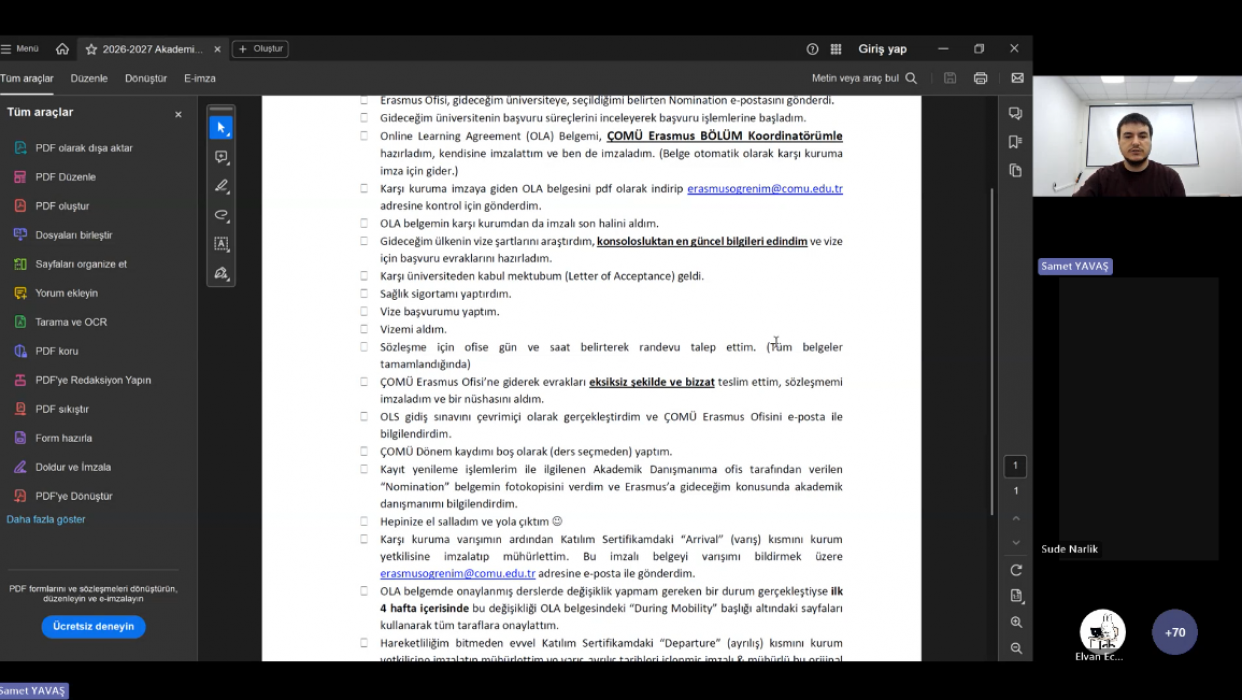
Task: Click the add comment tool icon
Action: [221, 157]
